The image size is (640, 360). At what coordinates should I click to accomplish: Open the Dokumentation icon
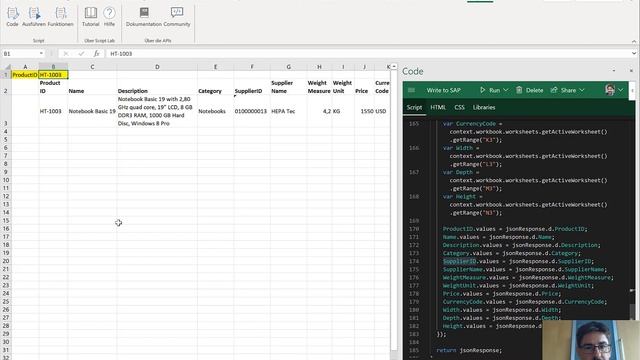(144, 17)
